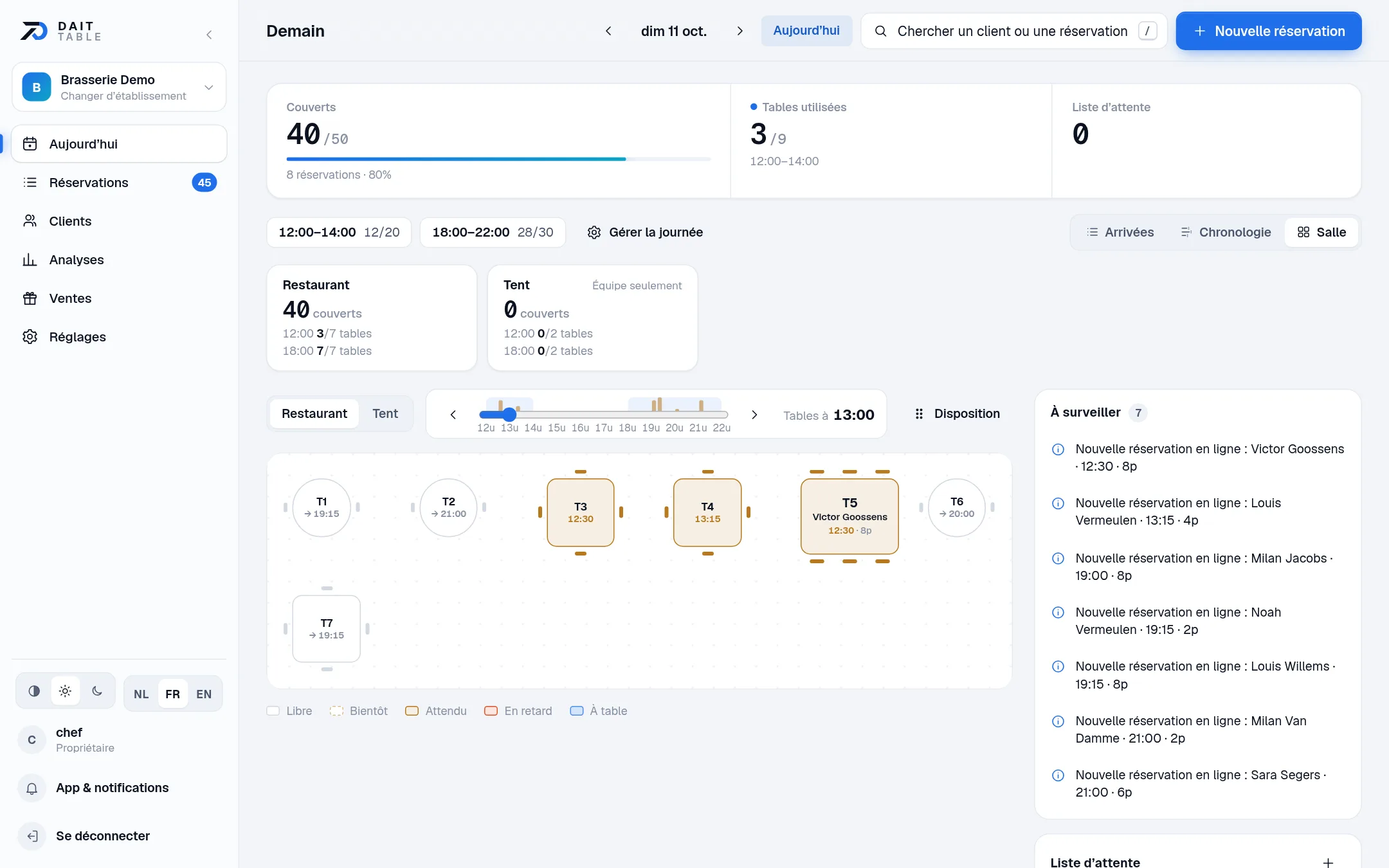Collapse the sidebar with the chevron icon

209,35
